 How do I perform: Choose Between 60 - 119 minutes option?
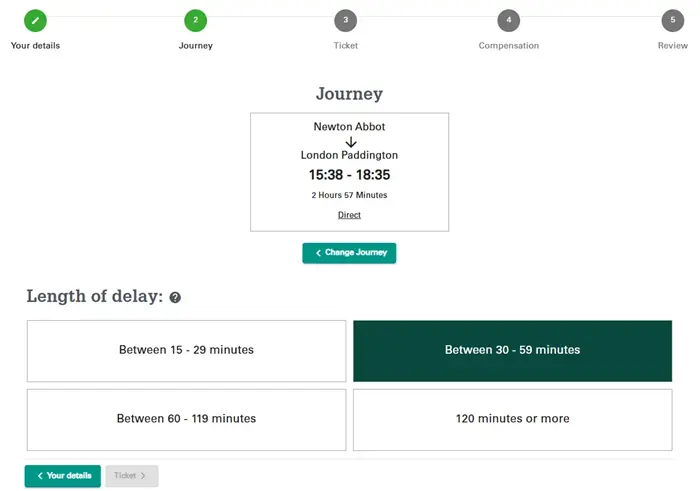(x=186, y=420)
